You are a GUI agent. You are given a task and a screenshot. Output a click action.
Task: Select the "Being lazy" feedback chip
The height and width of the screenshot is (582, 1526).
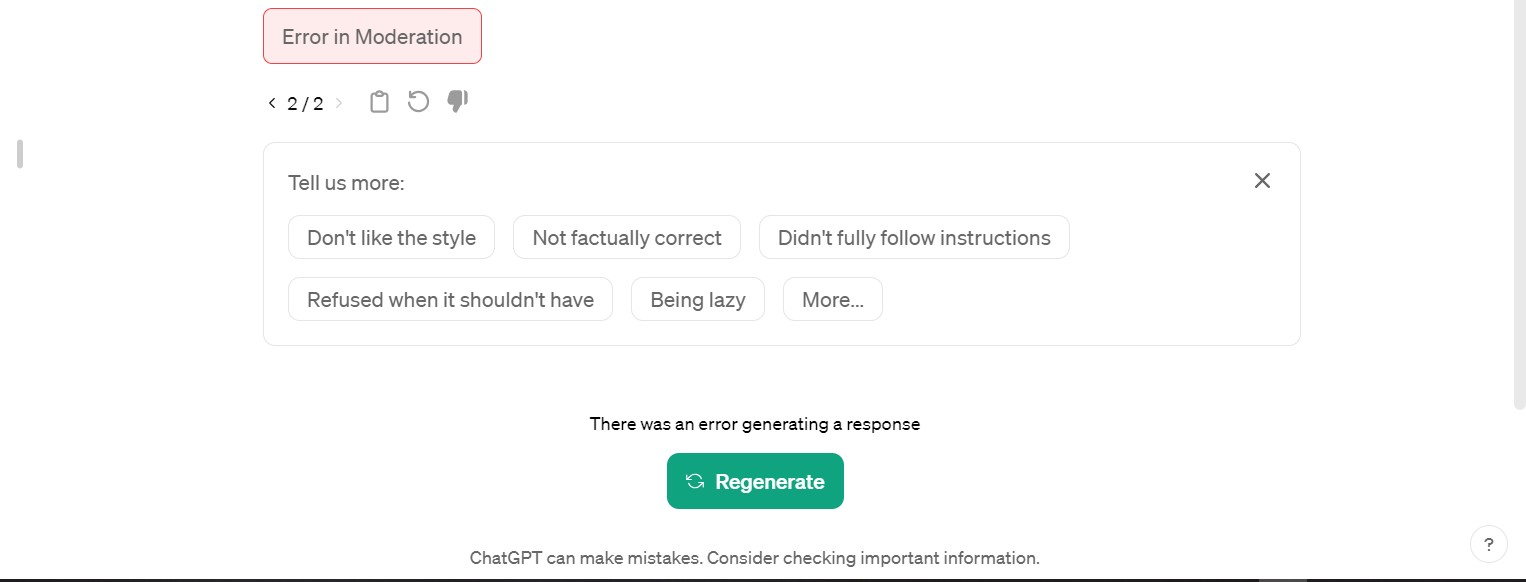point(697,299)
